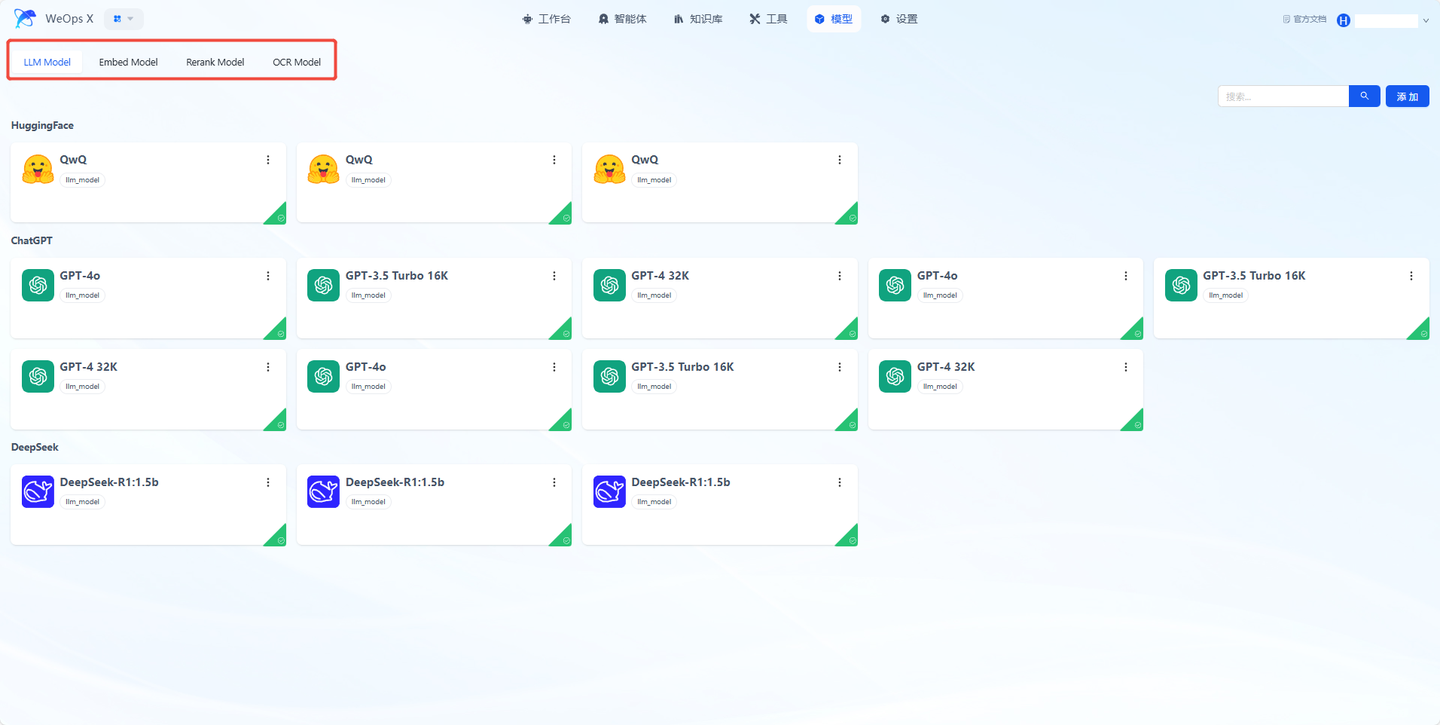The width and height of the screenshot is (1440, 725).
Task: Expand the user account dropdown chevron
Action: point(1424,20)
